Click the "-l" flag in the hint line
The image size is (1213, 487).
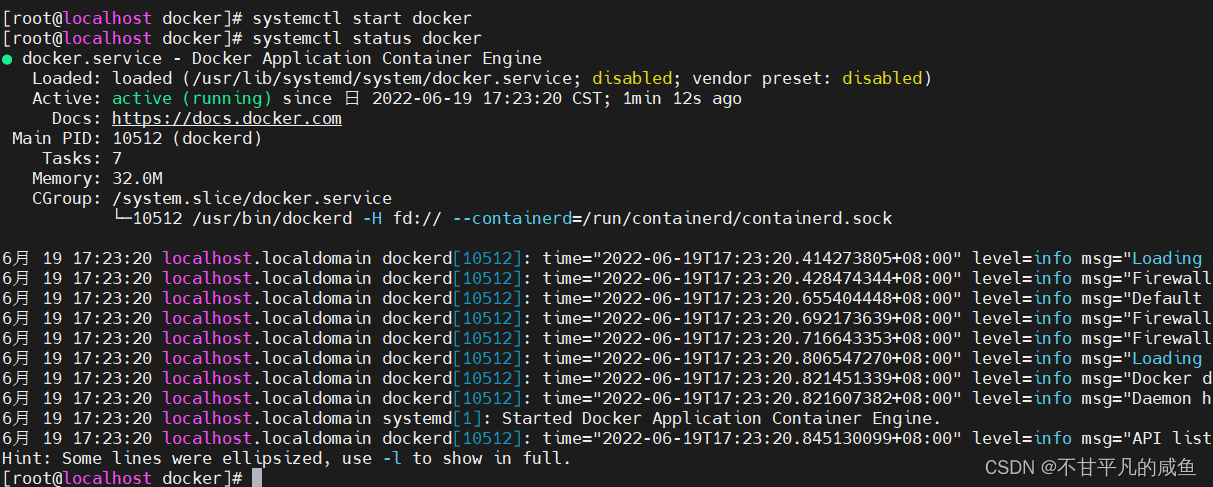392,458
